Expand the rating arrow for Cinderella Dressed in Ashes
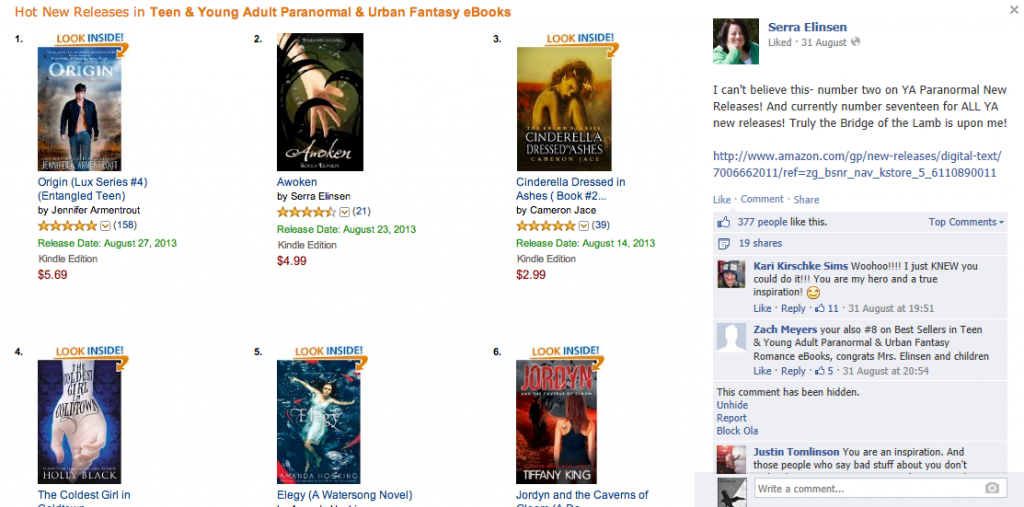1024x507 pixels. click(583, 226)
